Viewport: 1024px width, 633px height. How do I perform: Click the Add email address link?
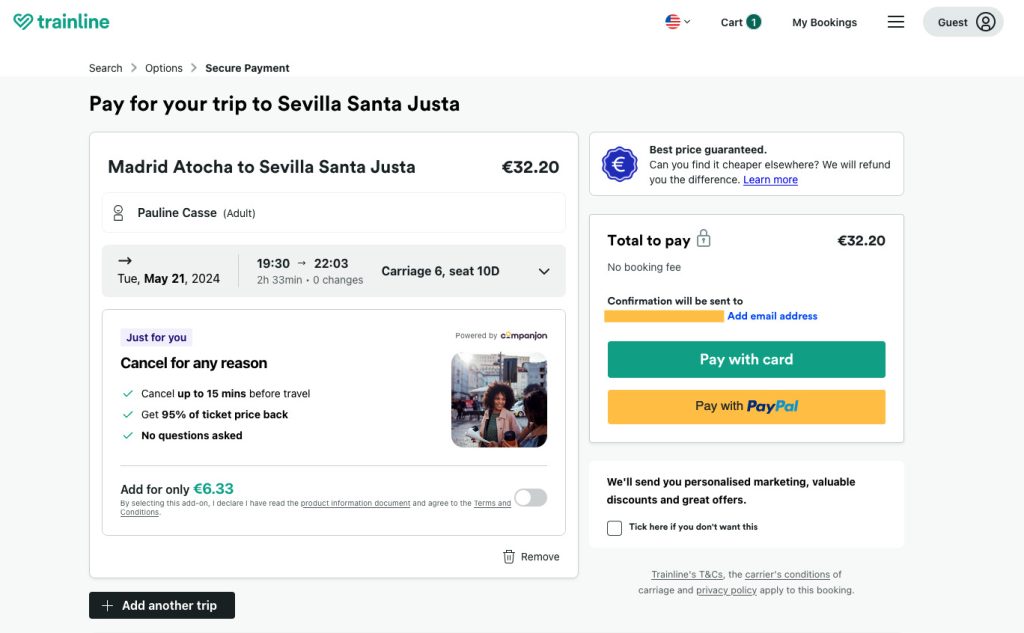772,316
